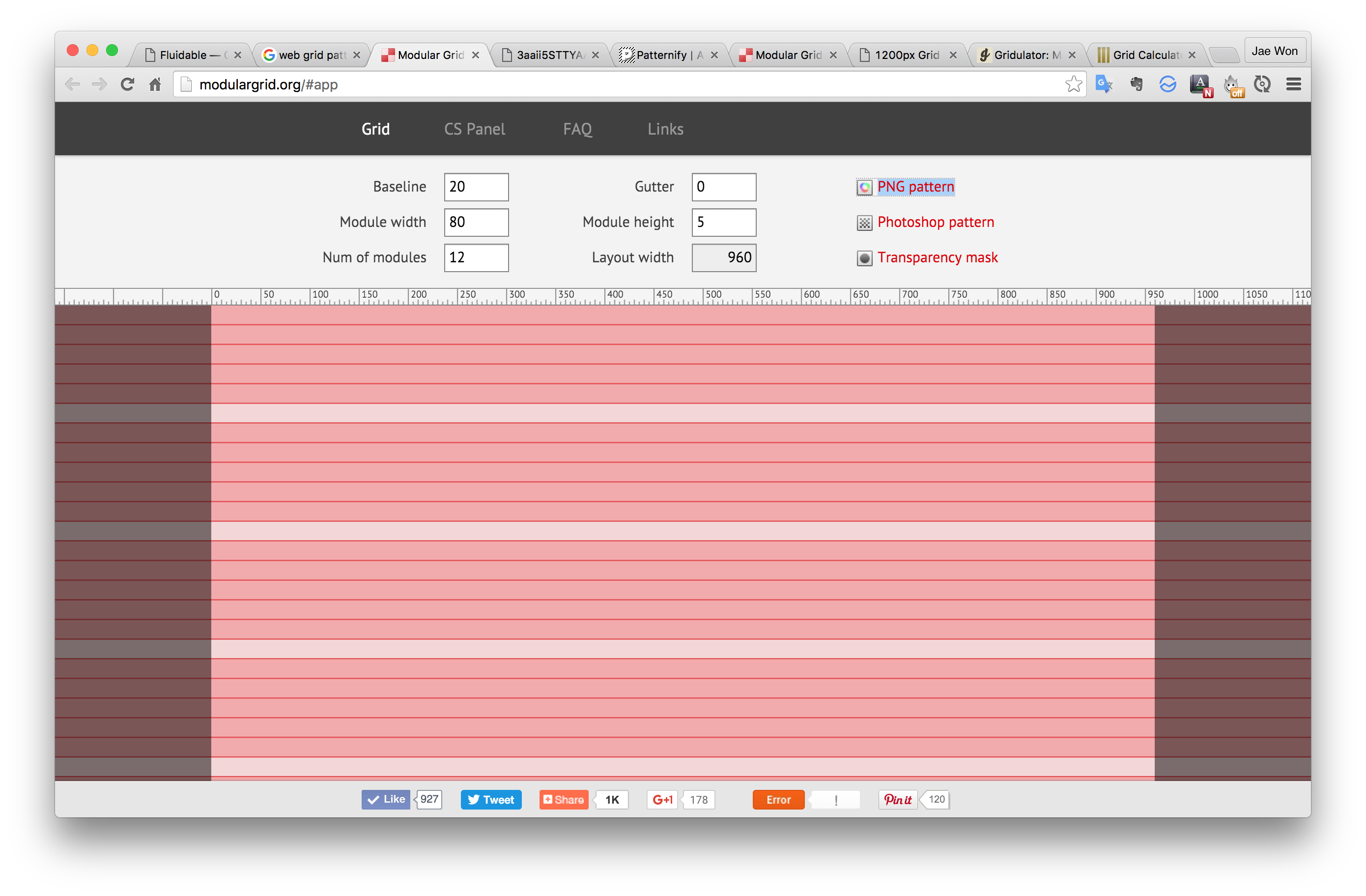Open the Links nav section
Viewport: 1366px width, 896px height.
665,129
